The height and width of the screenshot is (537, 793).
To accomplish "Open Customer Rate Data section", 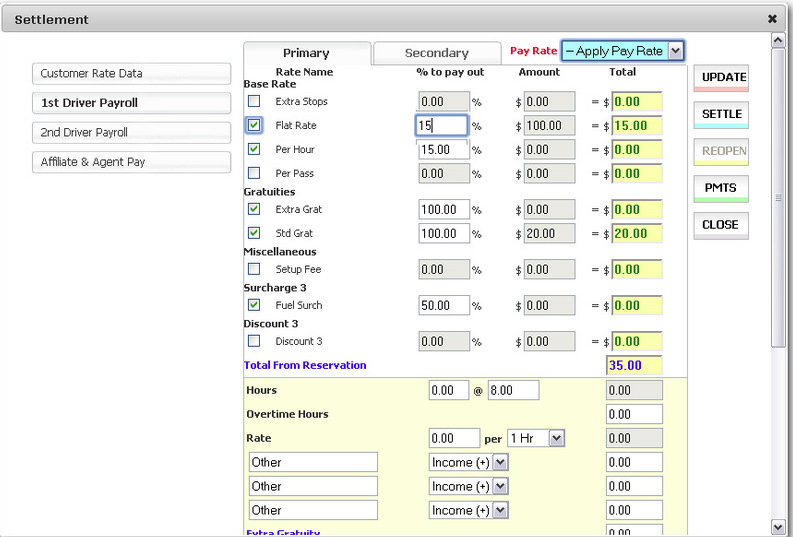I will coord(132,73).
